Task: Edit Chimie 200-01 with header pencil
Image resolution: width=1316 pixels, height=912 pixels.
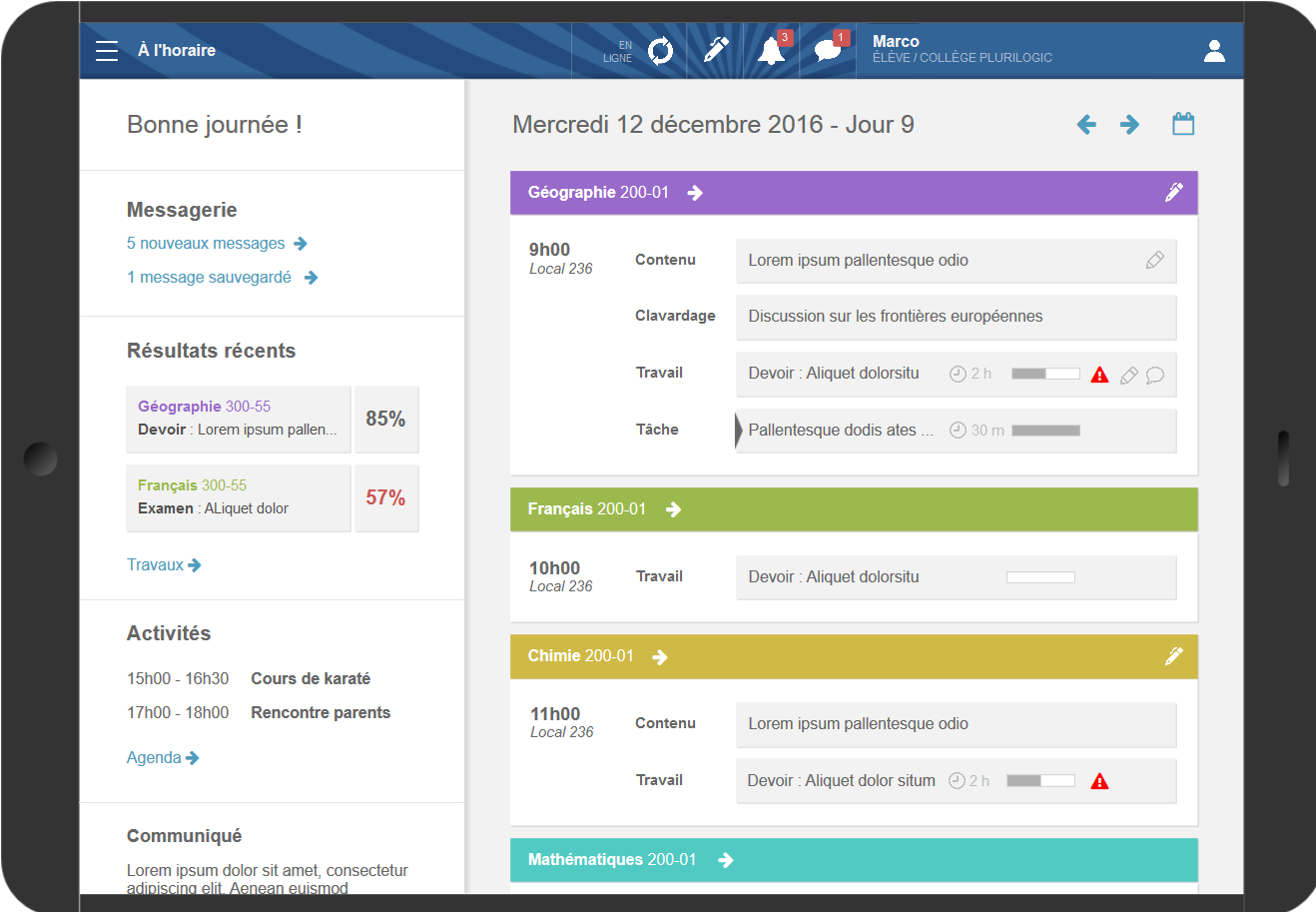Action: 1174,656
